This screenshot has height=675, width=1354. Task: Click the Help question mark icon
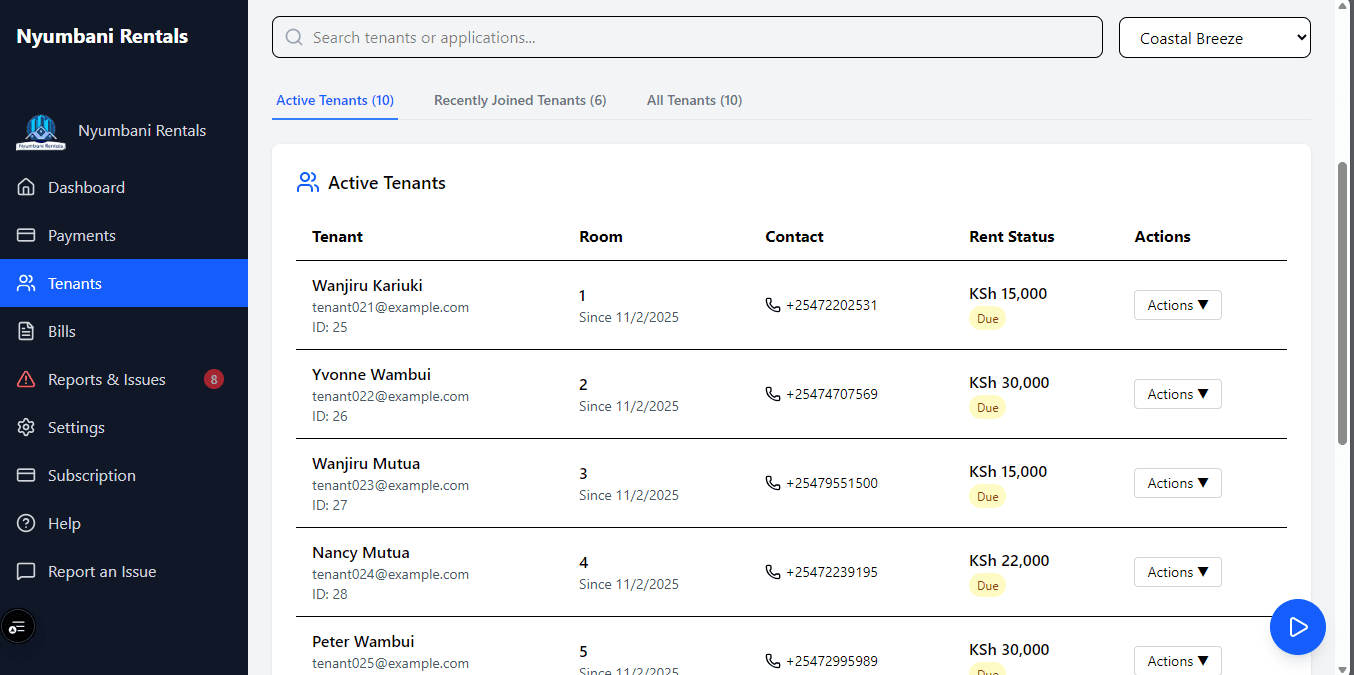coord(25,523)
